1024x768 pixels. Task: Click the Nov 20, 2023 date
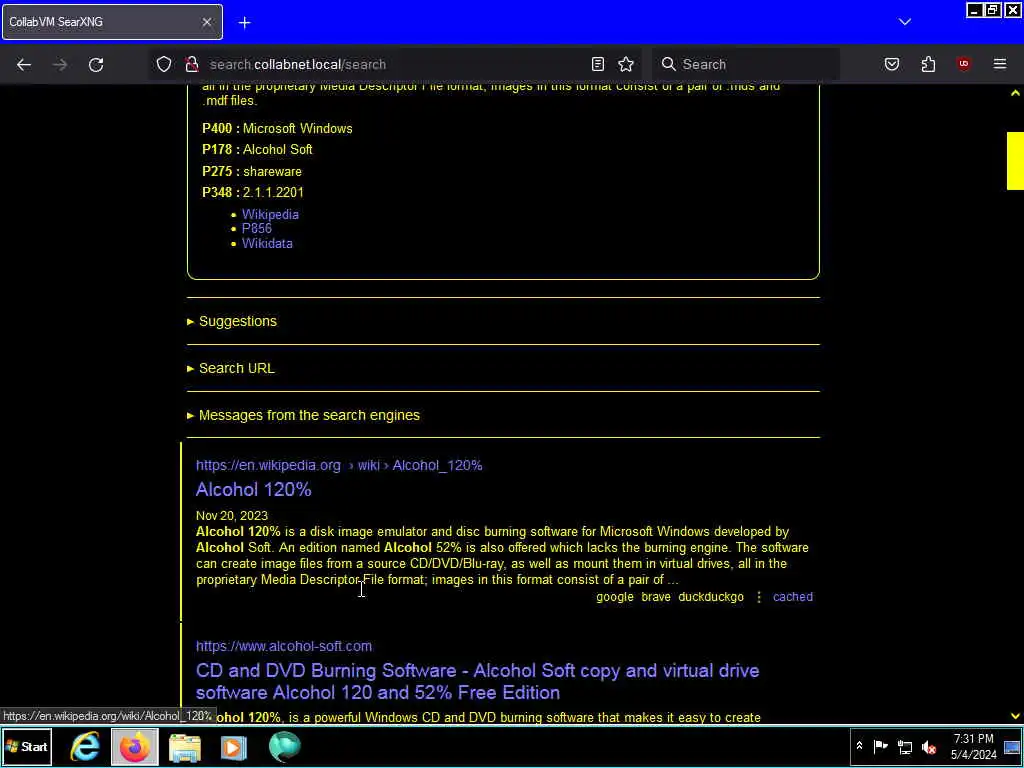(x=232, y=516)
